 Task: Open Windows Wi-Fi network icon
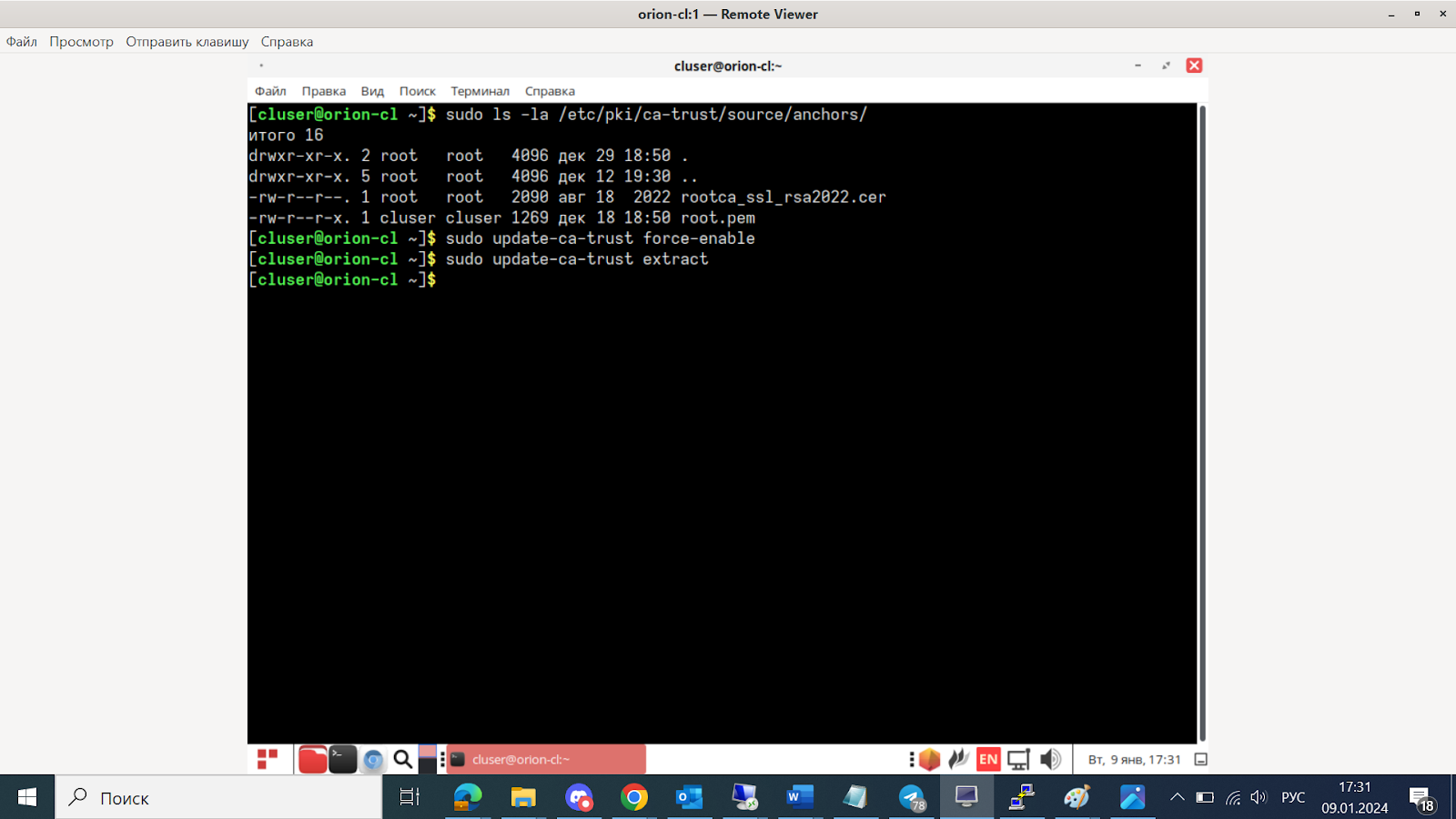(x=1233, y=797)
